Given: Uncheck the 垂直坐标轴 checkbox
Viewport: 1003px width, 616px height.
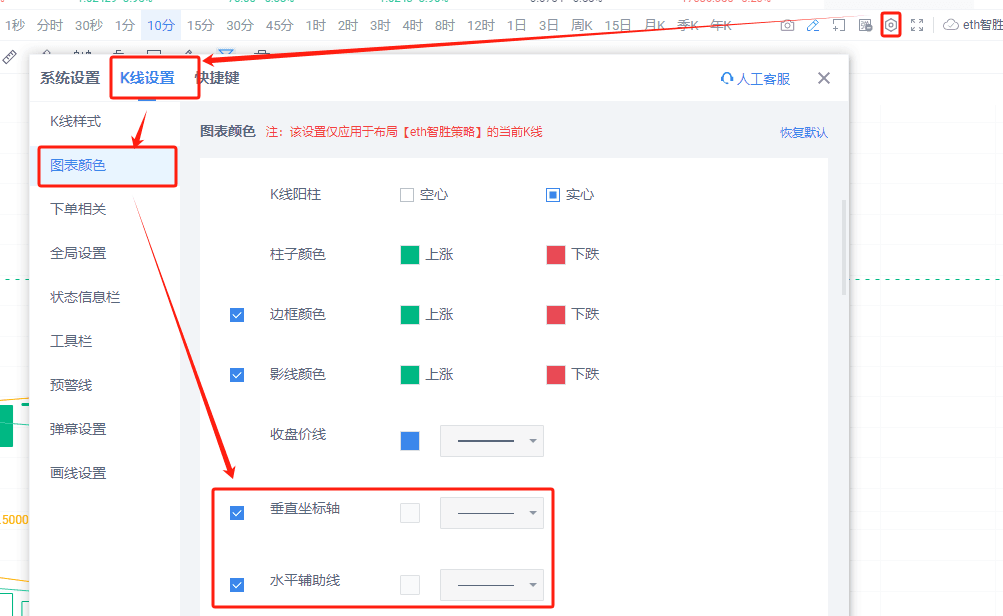Looking at the screenshot, I should pos(237,513).
